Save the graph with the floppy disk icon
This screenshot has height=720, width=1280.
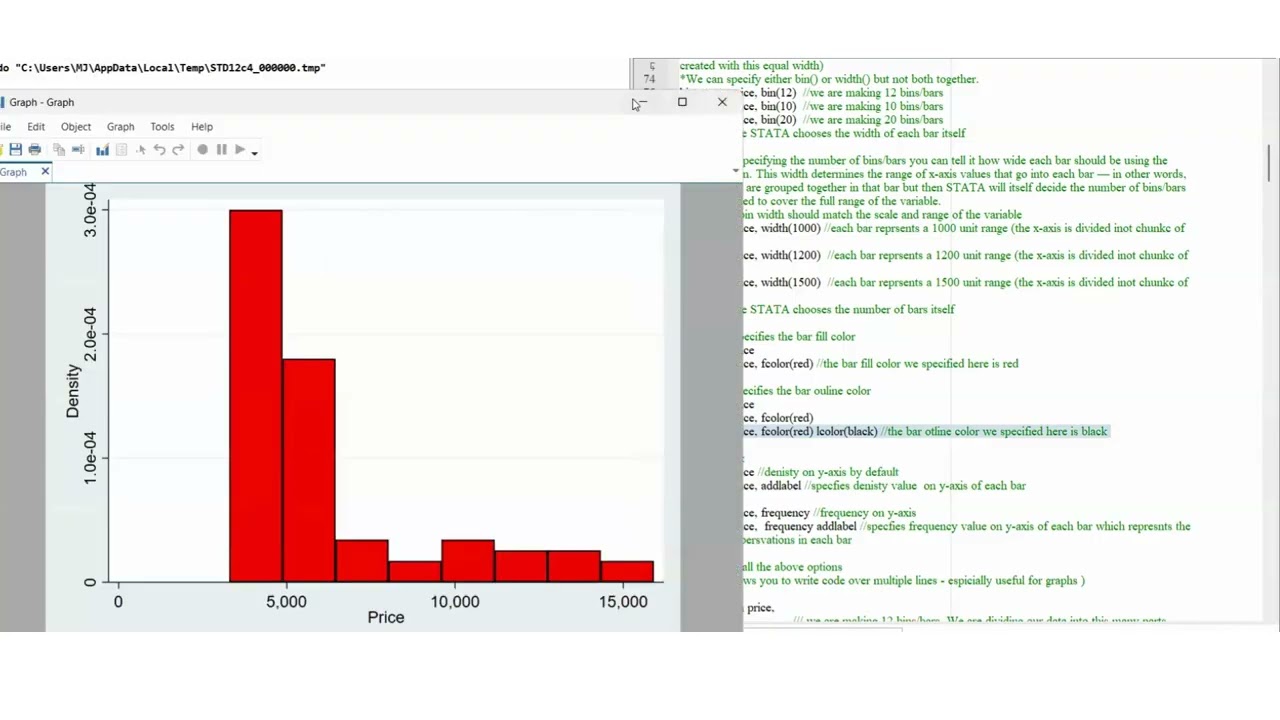tap(15, 150)
